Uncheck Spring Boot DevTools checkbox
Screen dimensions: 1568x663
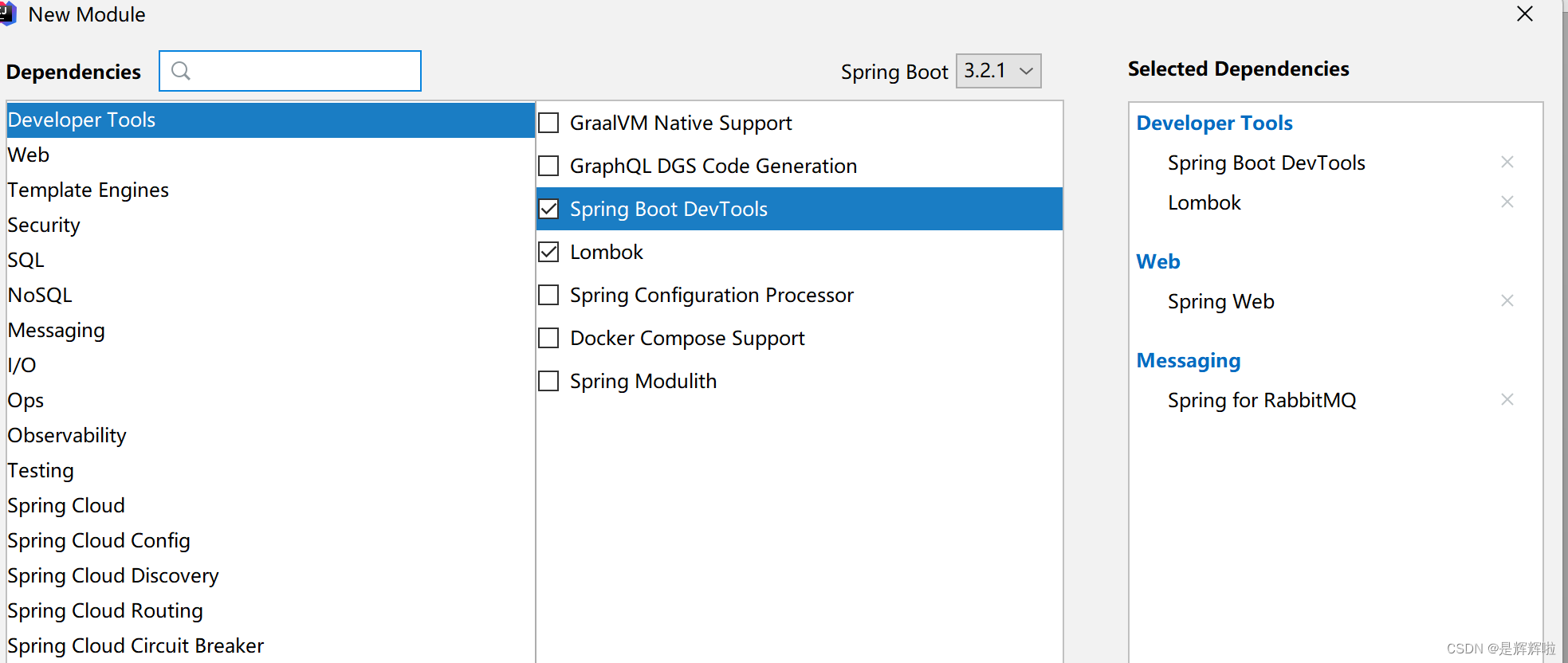(548, 209)
